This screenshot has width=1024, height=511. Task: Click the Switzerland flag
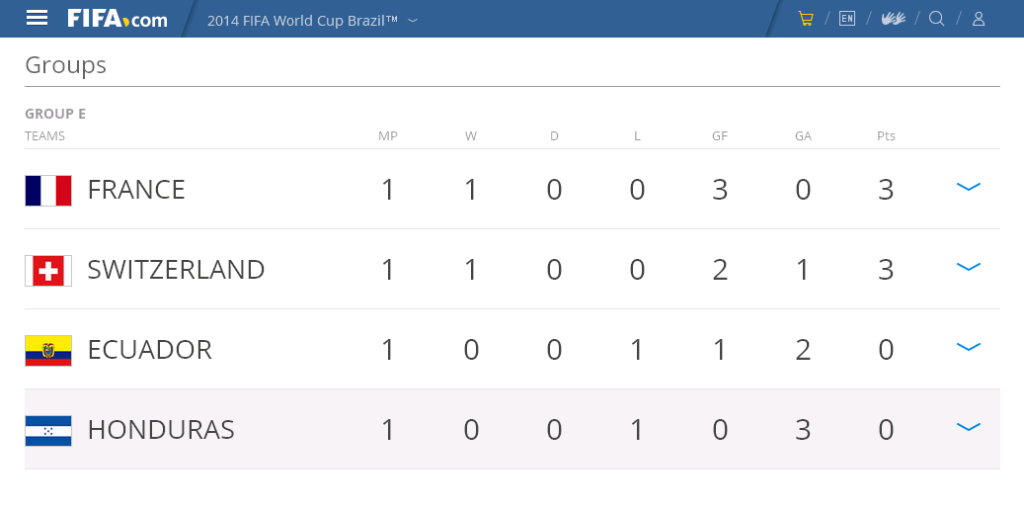pos(48,271)
